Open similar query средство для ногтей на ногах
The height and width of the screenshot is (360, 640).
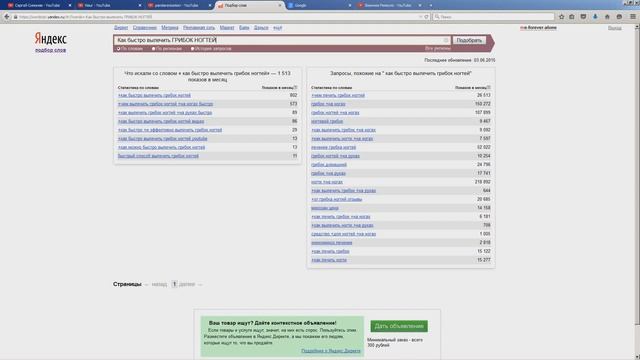(343, 234)
